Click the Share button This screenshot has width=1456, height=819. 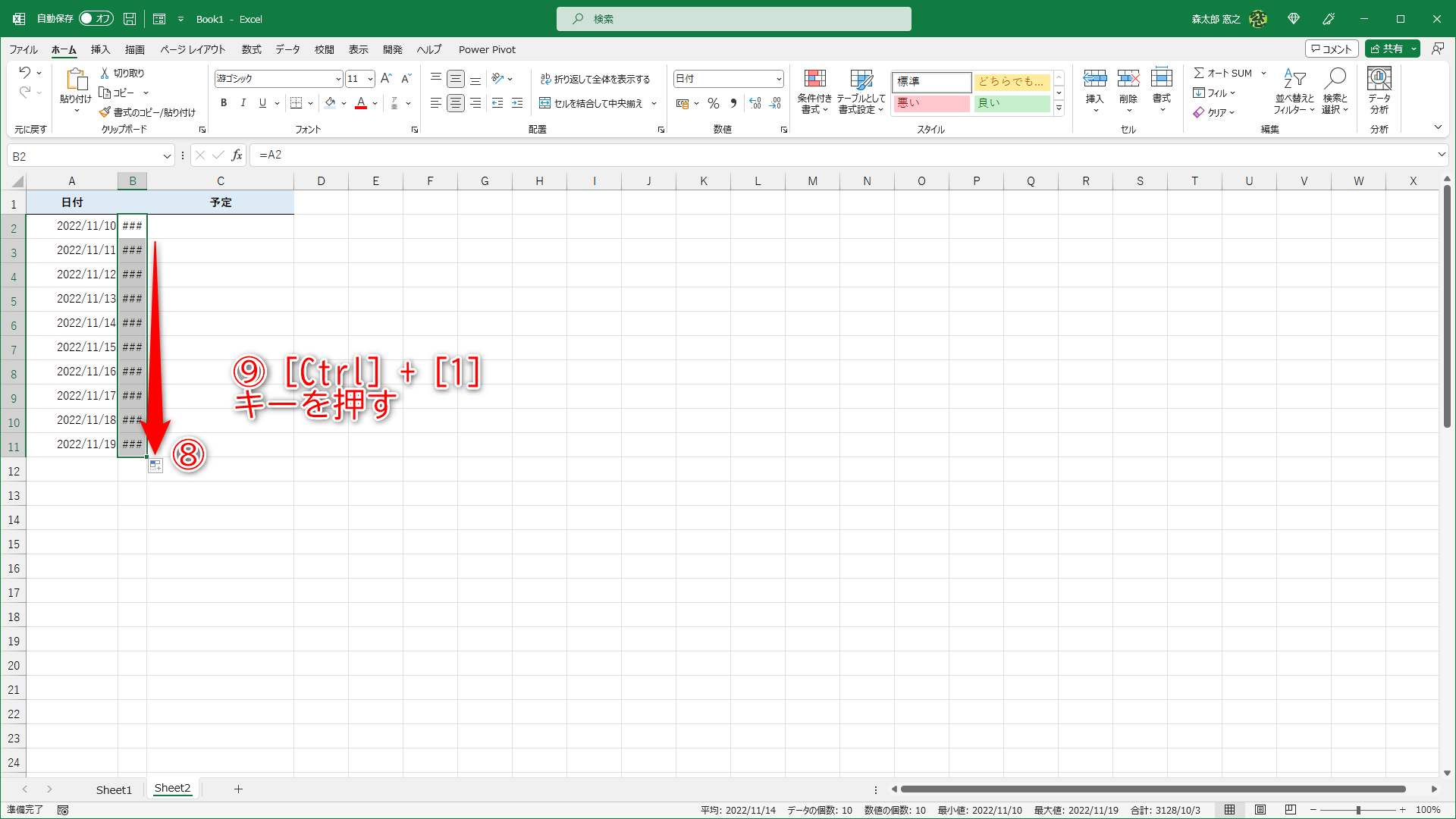click(x=1387, y=49)
